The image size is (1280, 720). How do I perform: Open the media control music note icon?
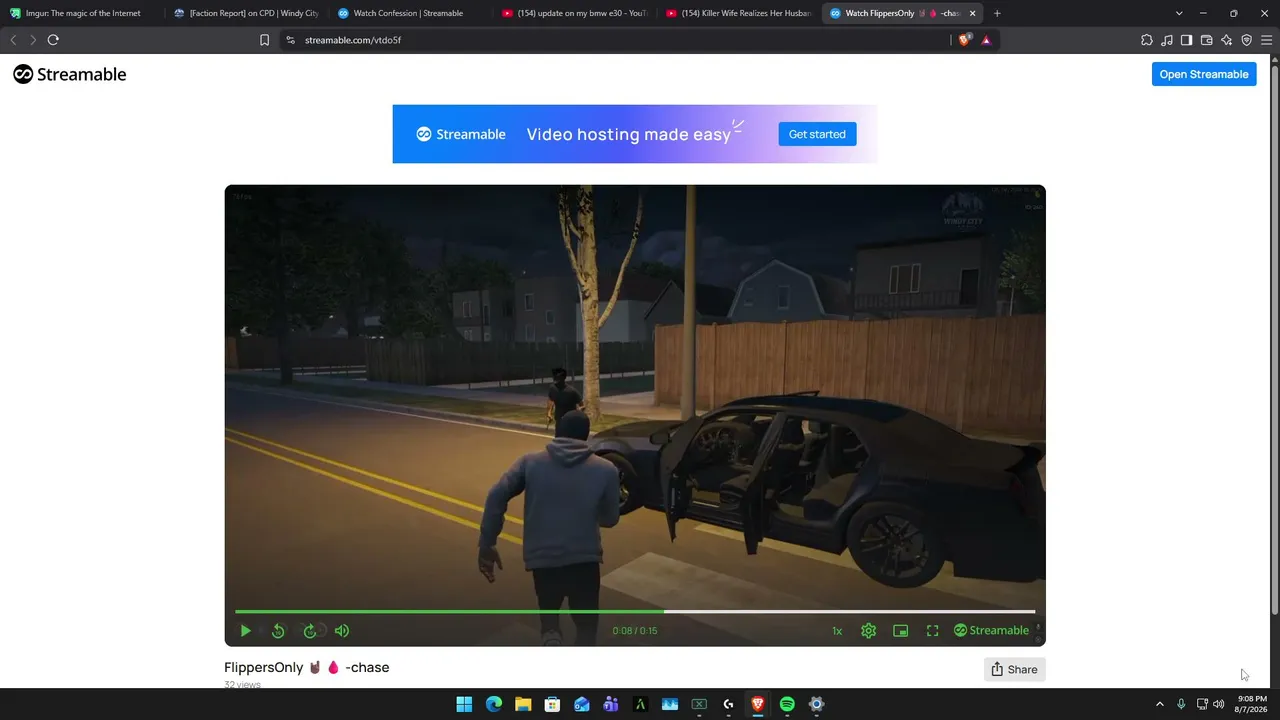[1167, 40]
